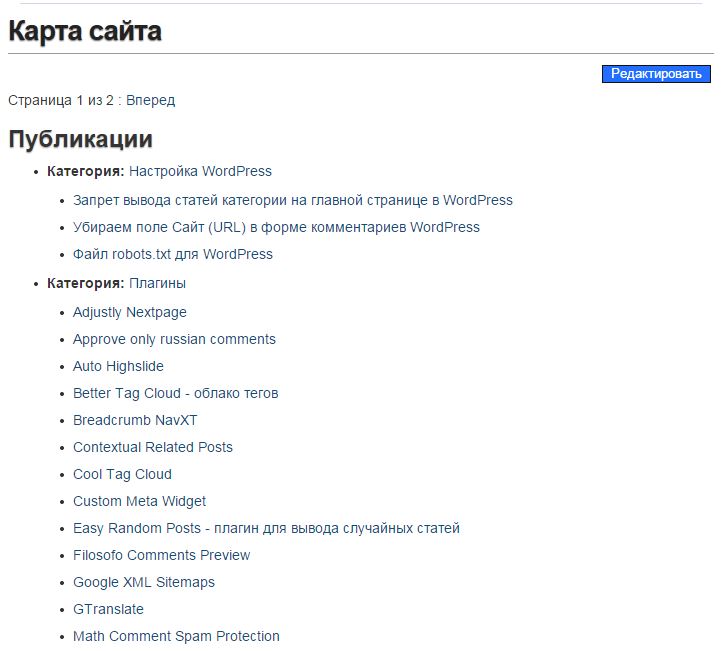Visit Math Comment Spam Protection page
This screenshot has width=723, height=651.
(x=176, y=636)
